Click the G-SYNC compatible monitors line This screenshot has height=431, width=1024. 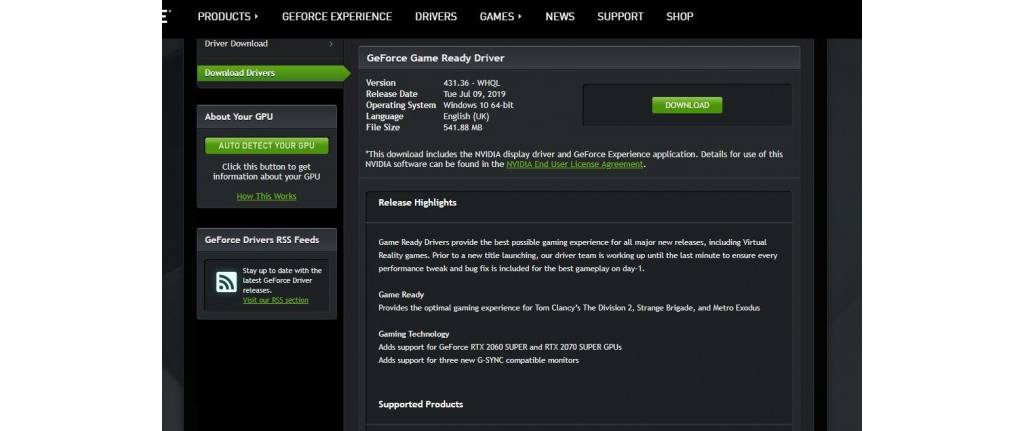click(x=479, y=360)
